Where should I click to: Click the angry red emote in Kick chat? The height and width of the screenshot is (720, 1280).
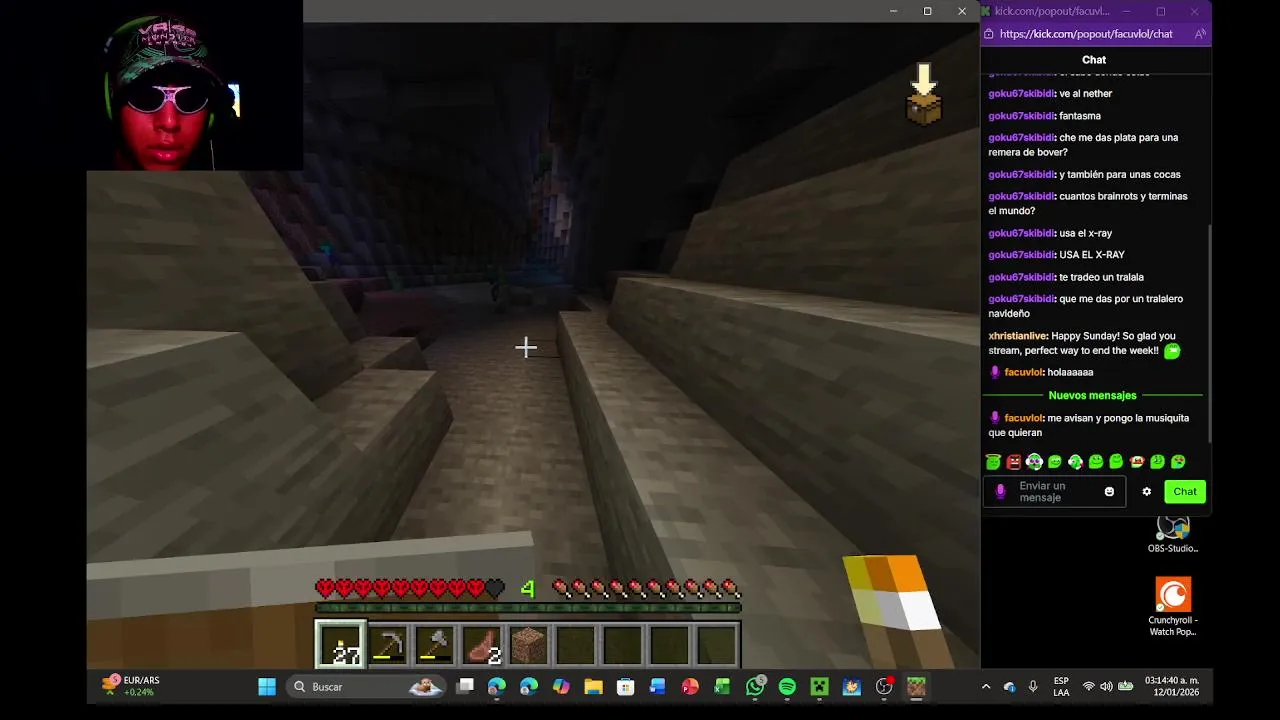[x=1014, y=462]
